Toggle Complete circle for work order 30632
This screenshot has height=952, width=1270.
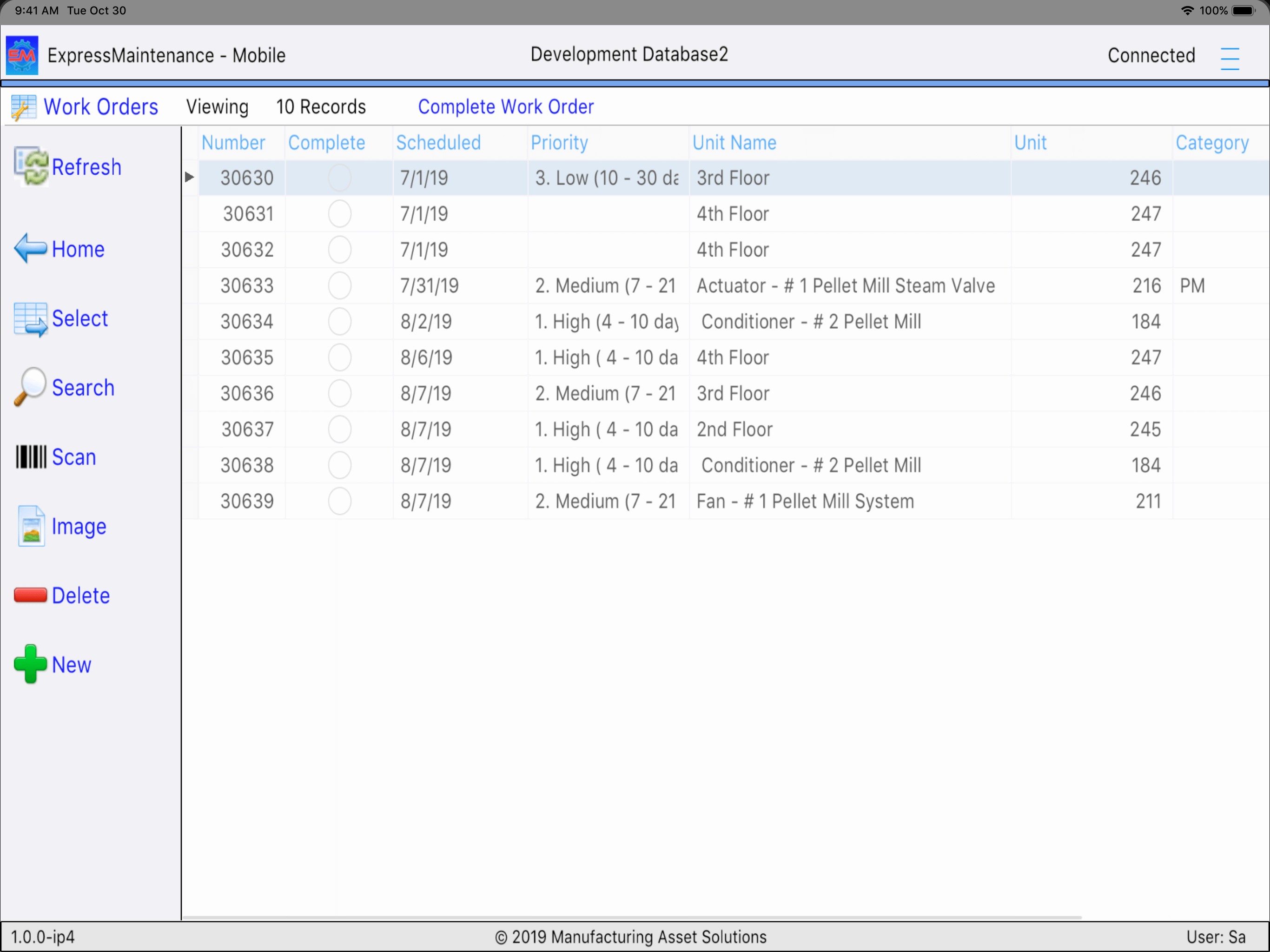(x=339, y=250)
